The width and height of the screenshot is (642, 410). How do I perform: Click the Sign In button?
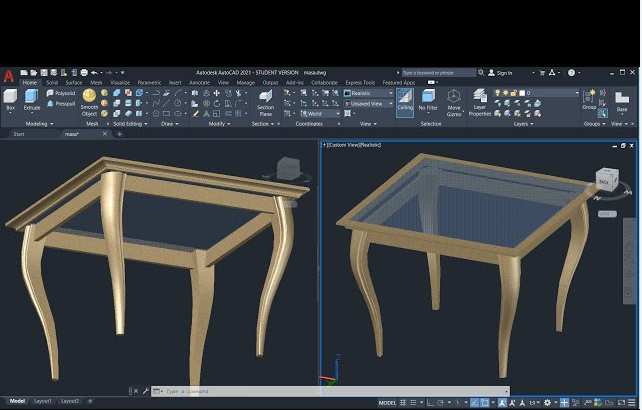pos(500,72)
